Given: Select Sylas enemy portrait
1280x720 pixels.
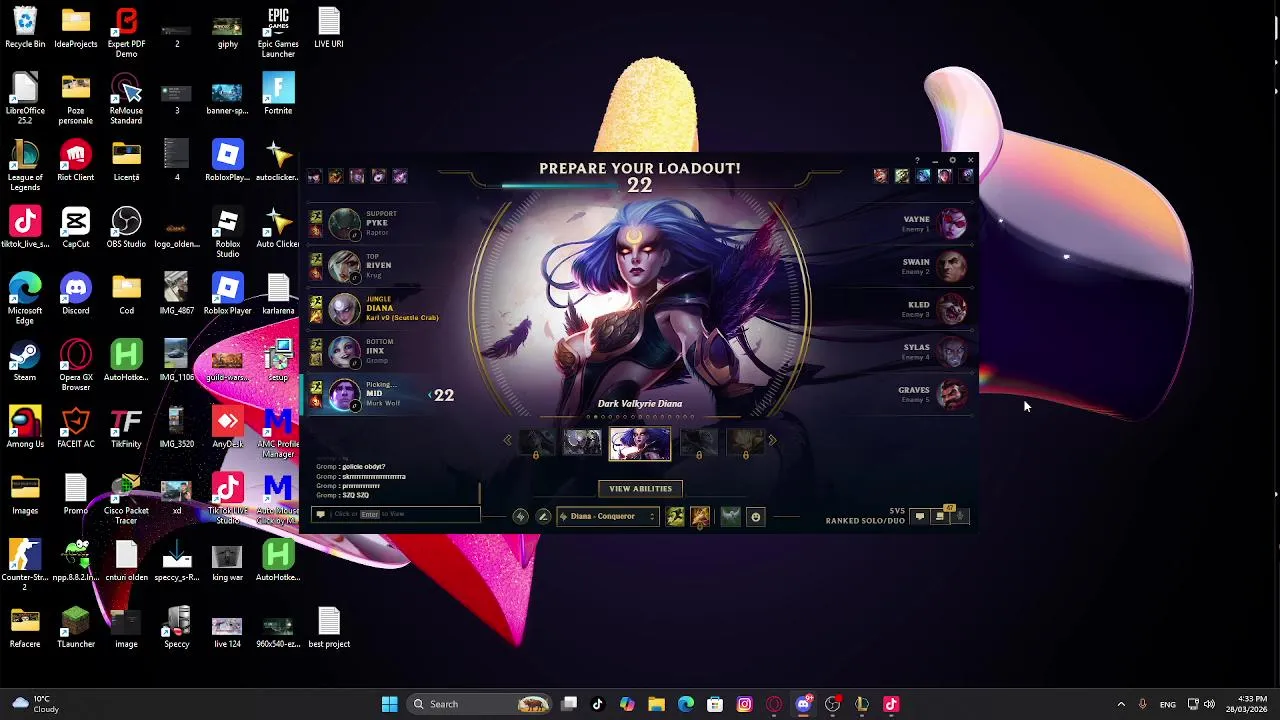Looking at the screenshot, I should pyautogui.click(x=952, y=352).
